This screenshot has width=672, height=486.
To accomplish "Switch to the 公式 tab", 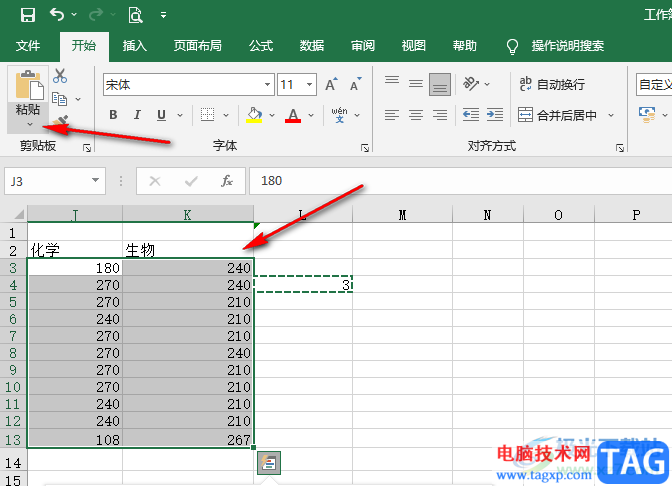I will [x=261, y=45].
